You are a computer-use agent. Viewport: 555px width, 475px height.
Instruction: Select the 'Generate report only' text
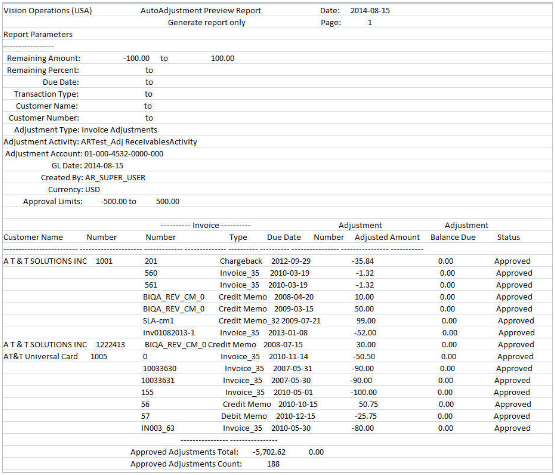click(x=206, y=23)
